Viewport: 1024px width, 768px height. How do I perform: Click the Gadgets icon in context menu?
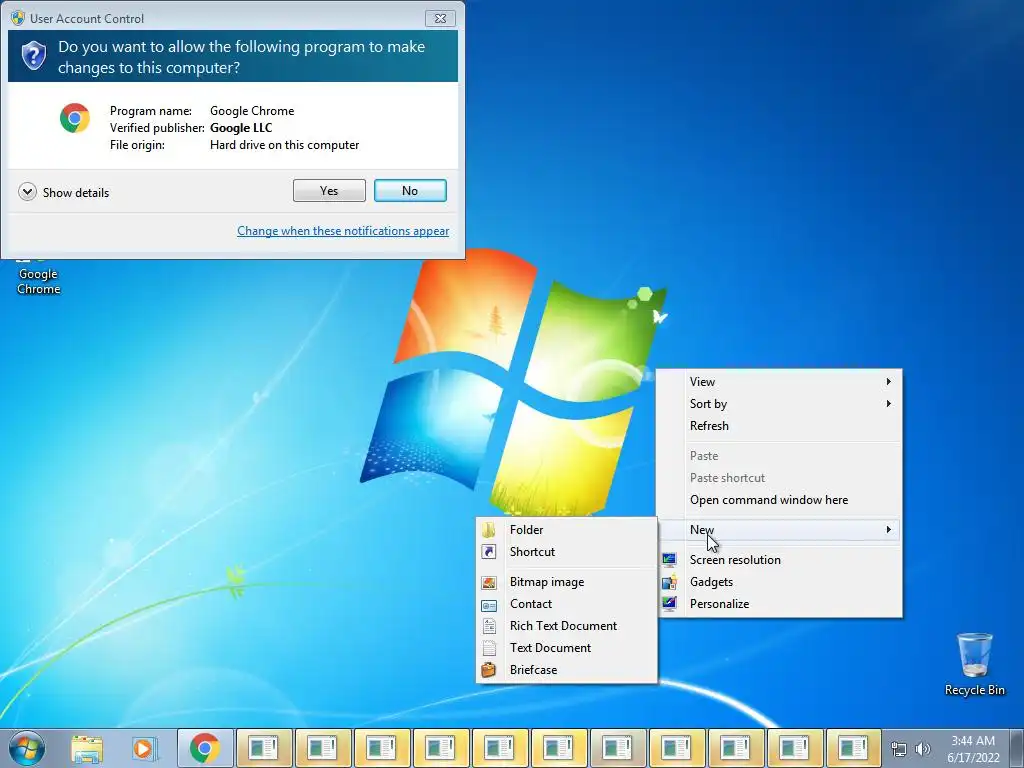(x=669, y=582)
